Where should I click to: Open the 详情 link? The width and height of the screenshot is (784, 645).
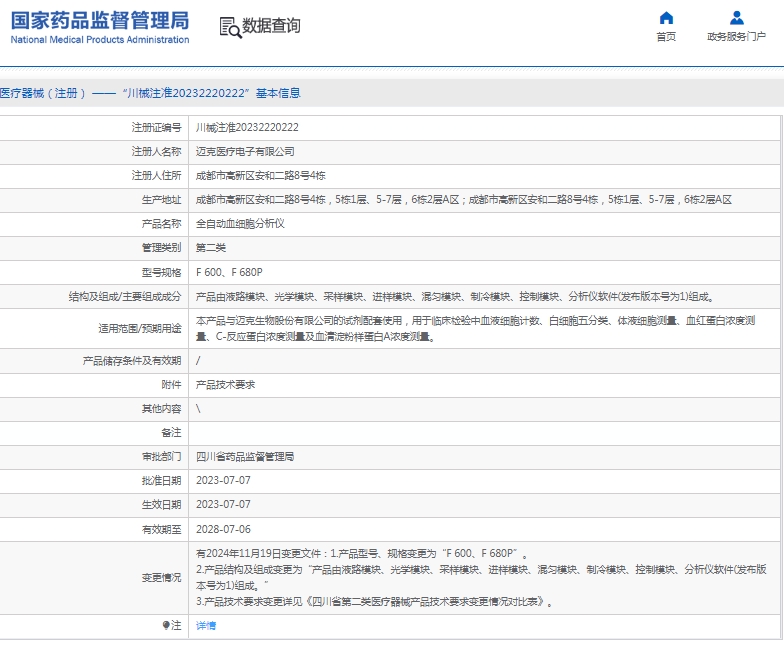point(206,626)
